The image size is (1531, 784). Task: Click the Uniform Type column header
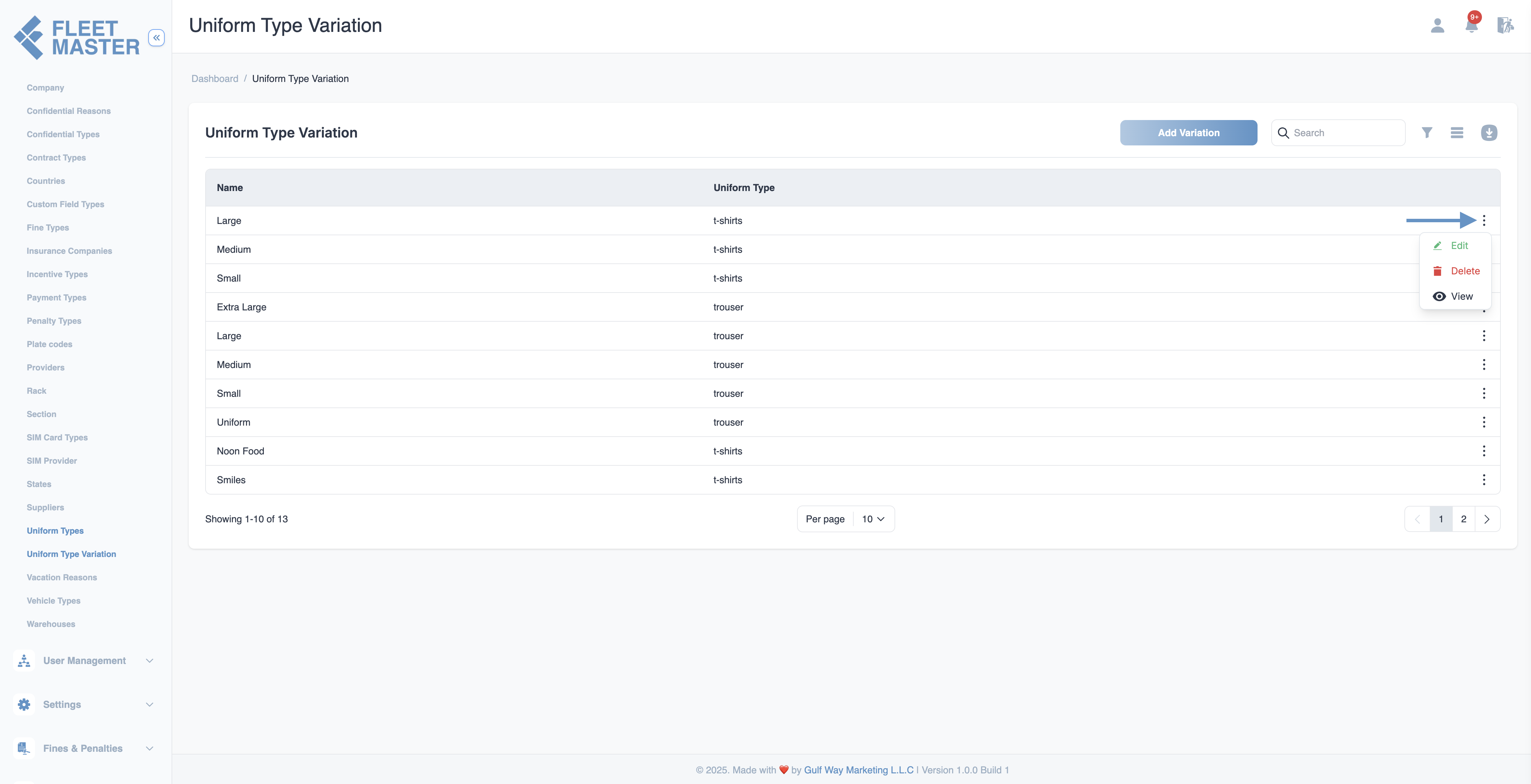click(x=744, y=188)
